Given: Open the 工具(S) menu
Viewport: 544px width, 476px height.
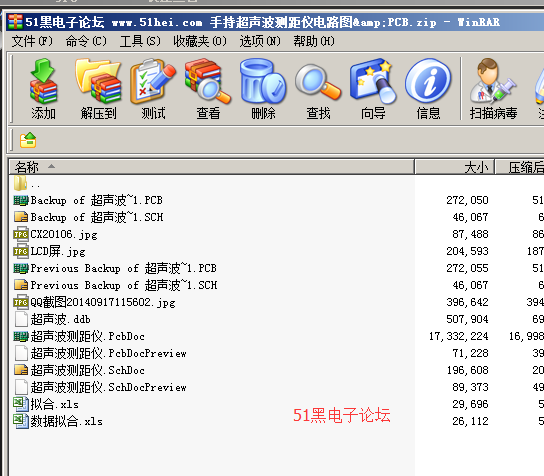Looking at the screenshot, I should pos(140,41).
